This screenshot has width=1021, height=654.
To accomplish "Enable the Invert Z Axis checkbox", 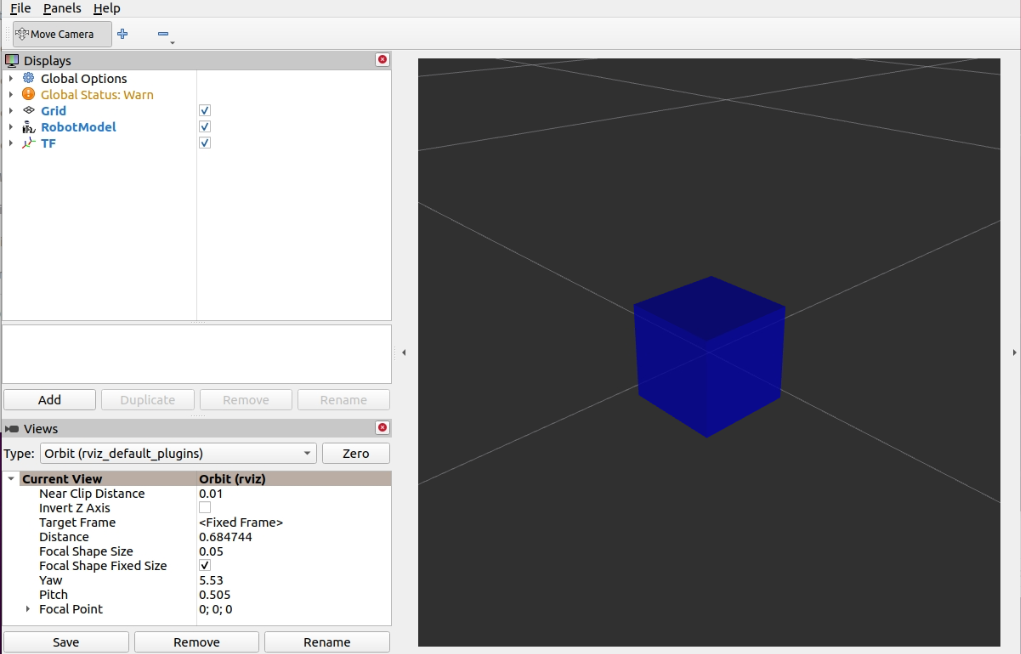I will tap(204, 507).
